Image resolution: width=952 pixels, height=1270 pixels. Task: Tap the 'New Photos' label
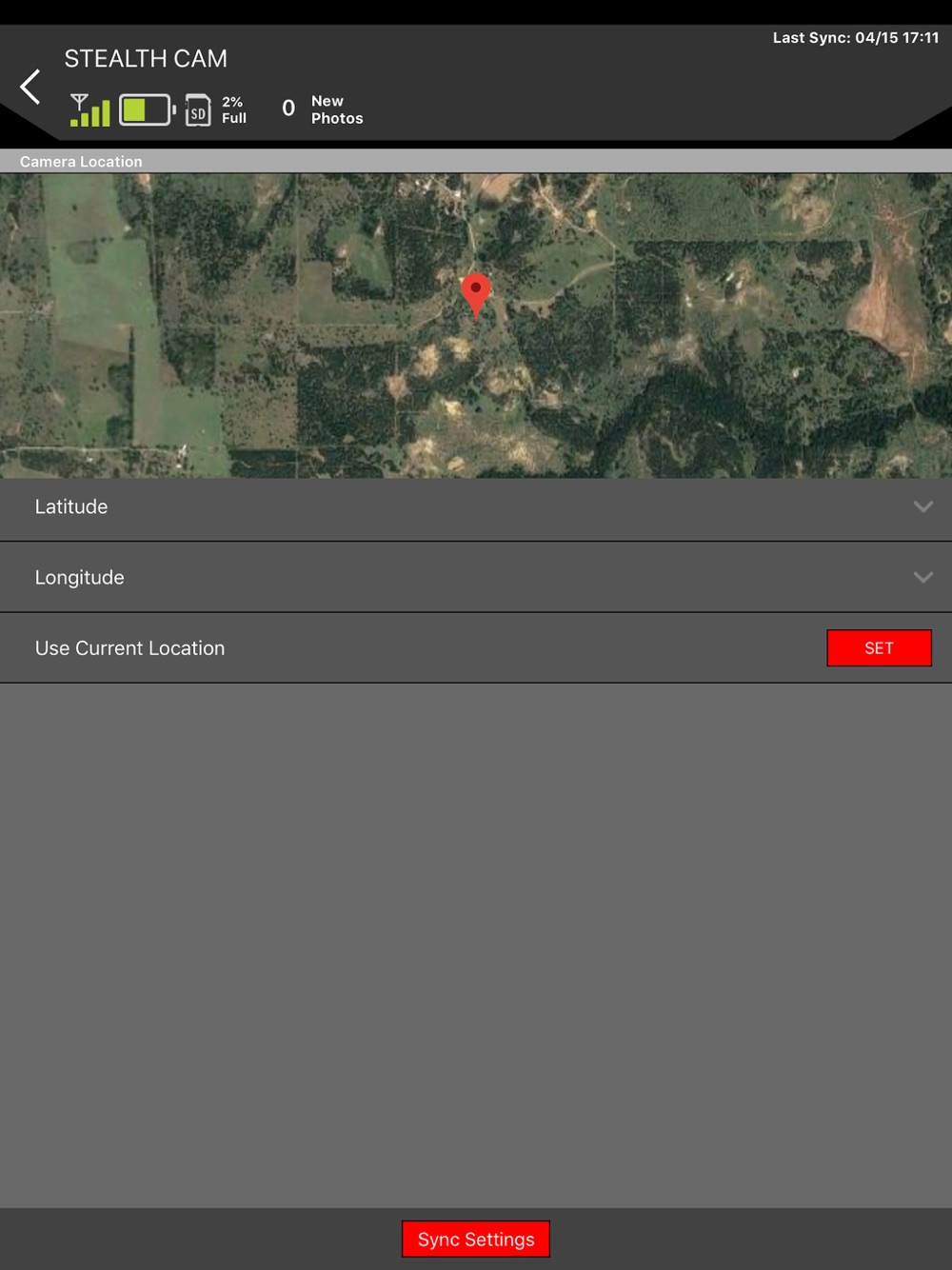(337, 109)
